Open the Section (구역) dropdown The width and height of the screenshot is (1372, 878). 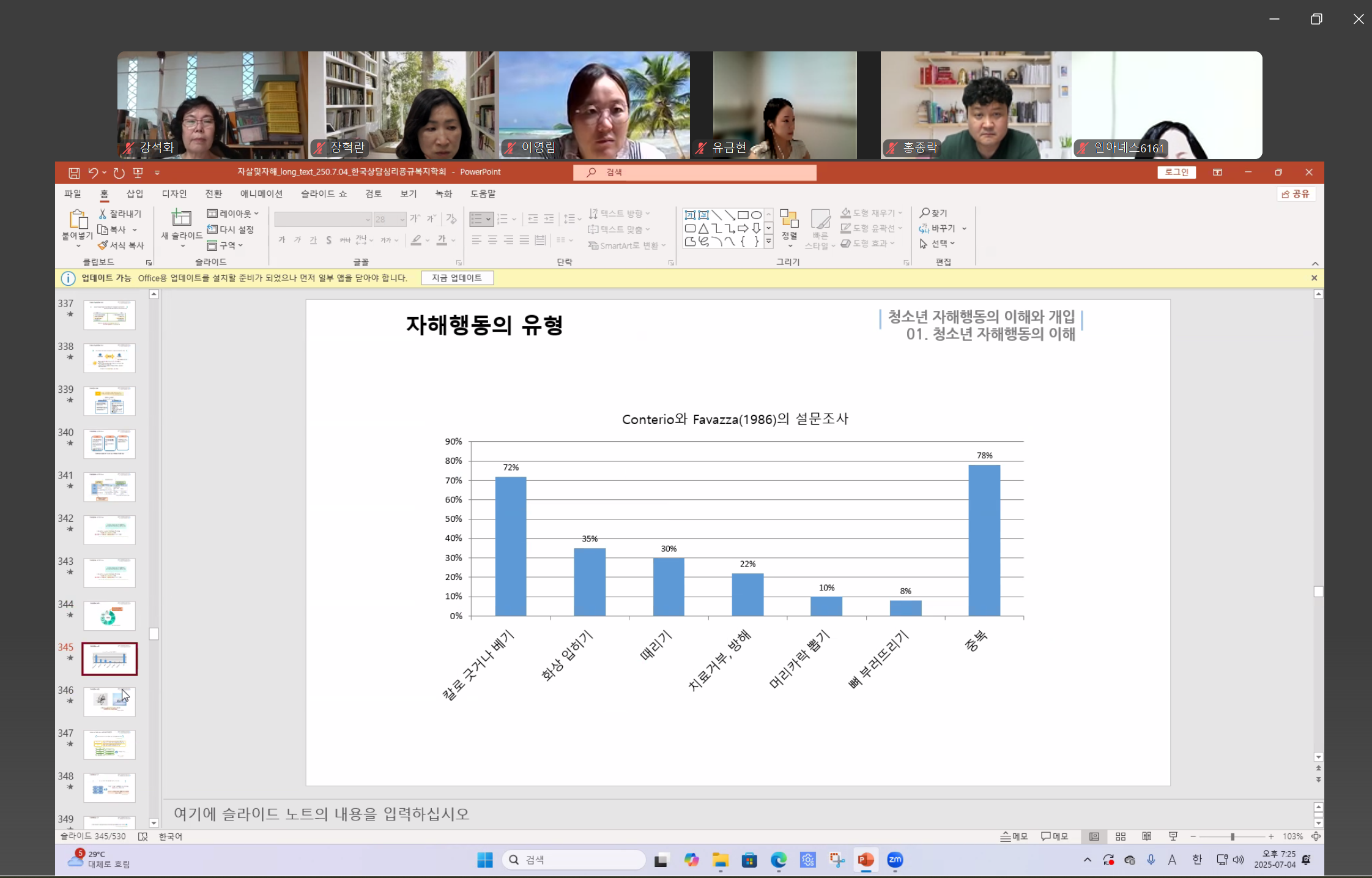point(225,245)
